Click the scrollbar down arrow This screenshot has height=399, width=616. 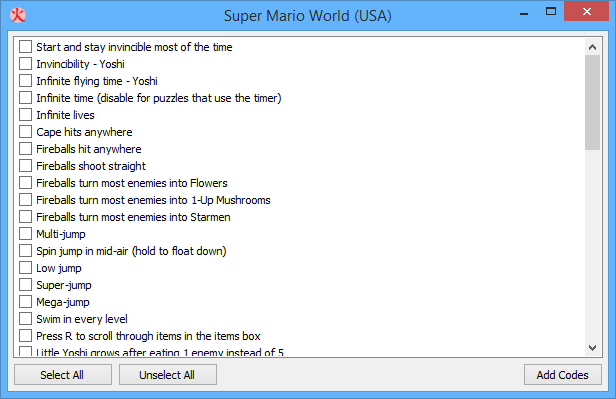(x=592, y=348)
